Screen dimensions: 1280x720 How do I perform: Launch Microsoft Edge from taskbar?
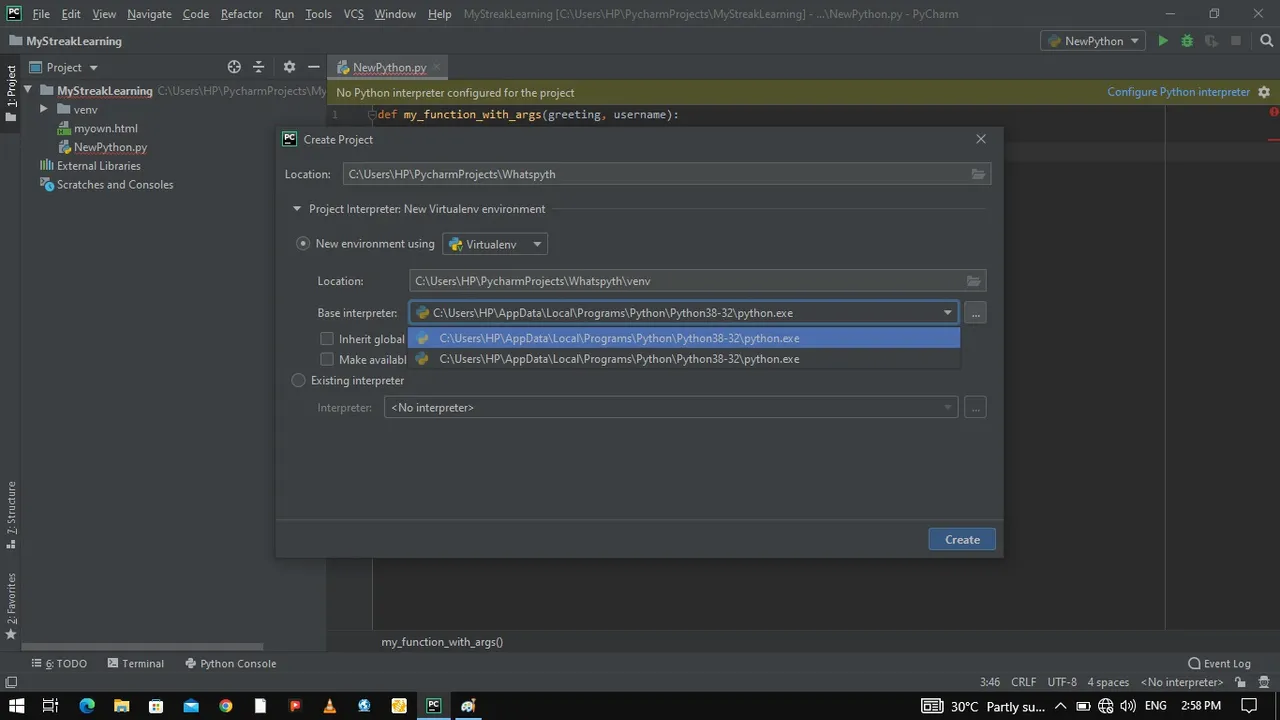point(86,706)
